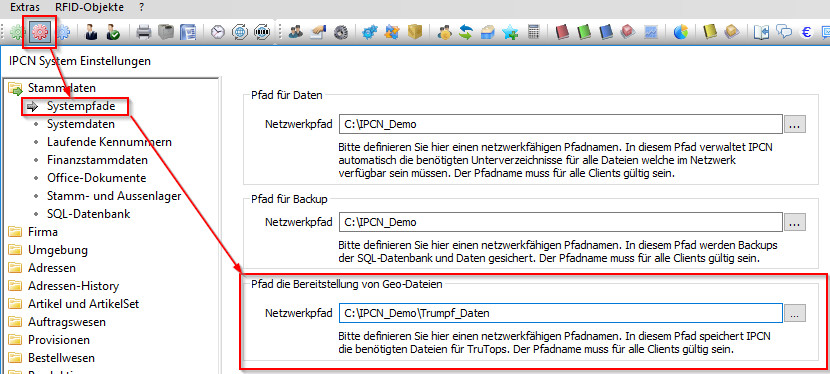830x374 pixels.
Task: Click the Geo-Dateien Netzwerkpfad field
Action: click(561, 313)
